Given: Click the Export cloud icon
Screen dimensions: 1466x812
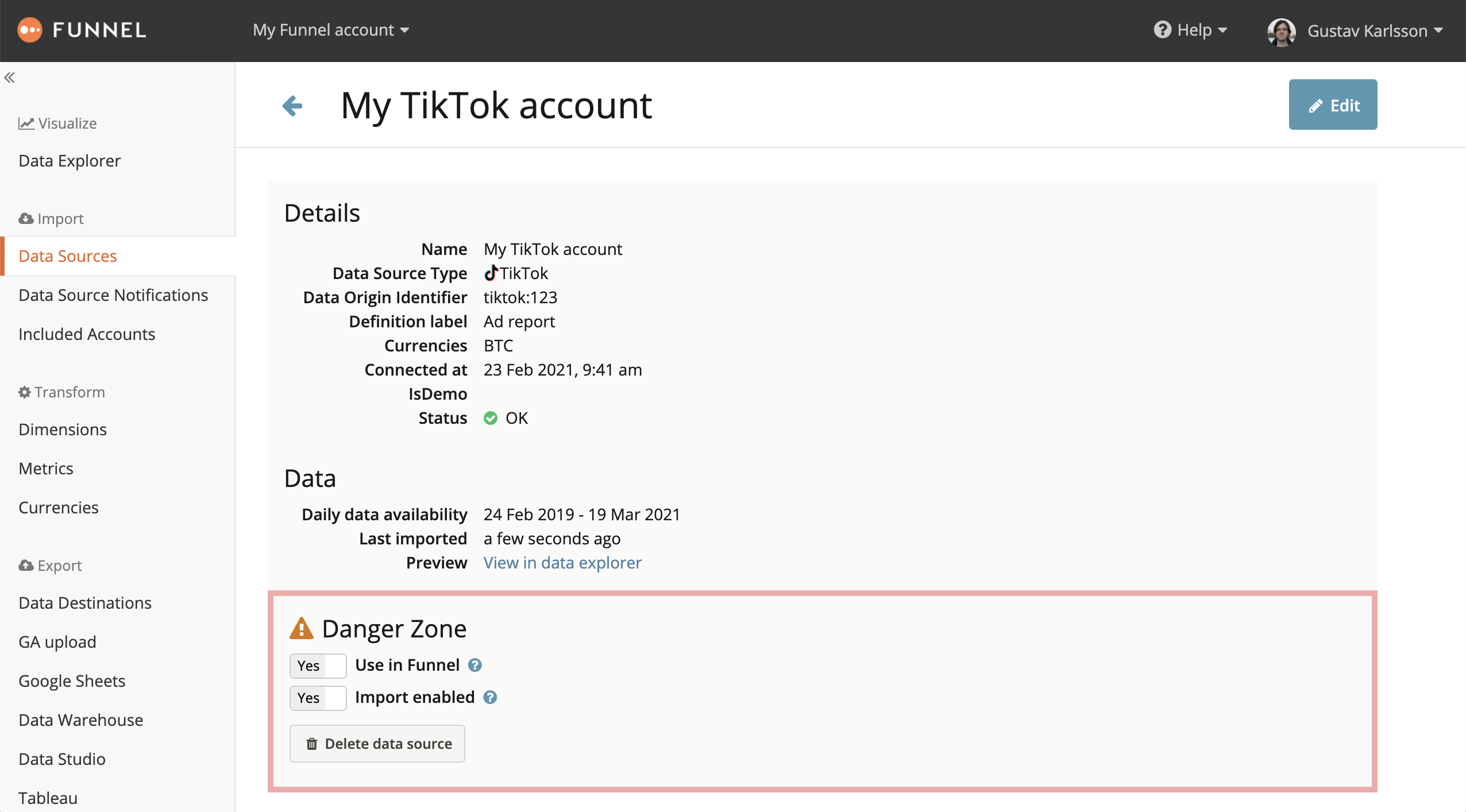Looking at the screenshot, I should click(x=26, y=566).
